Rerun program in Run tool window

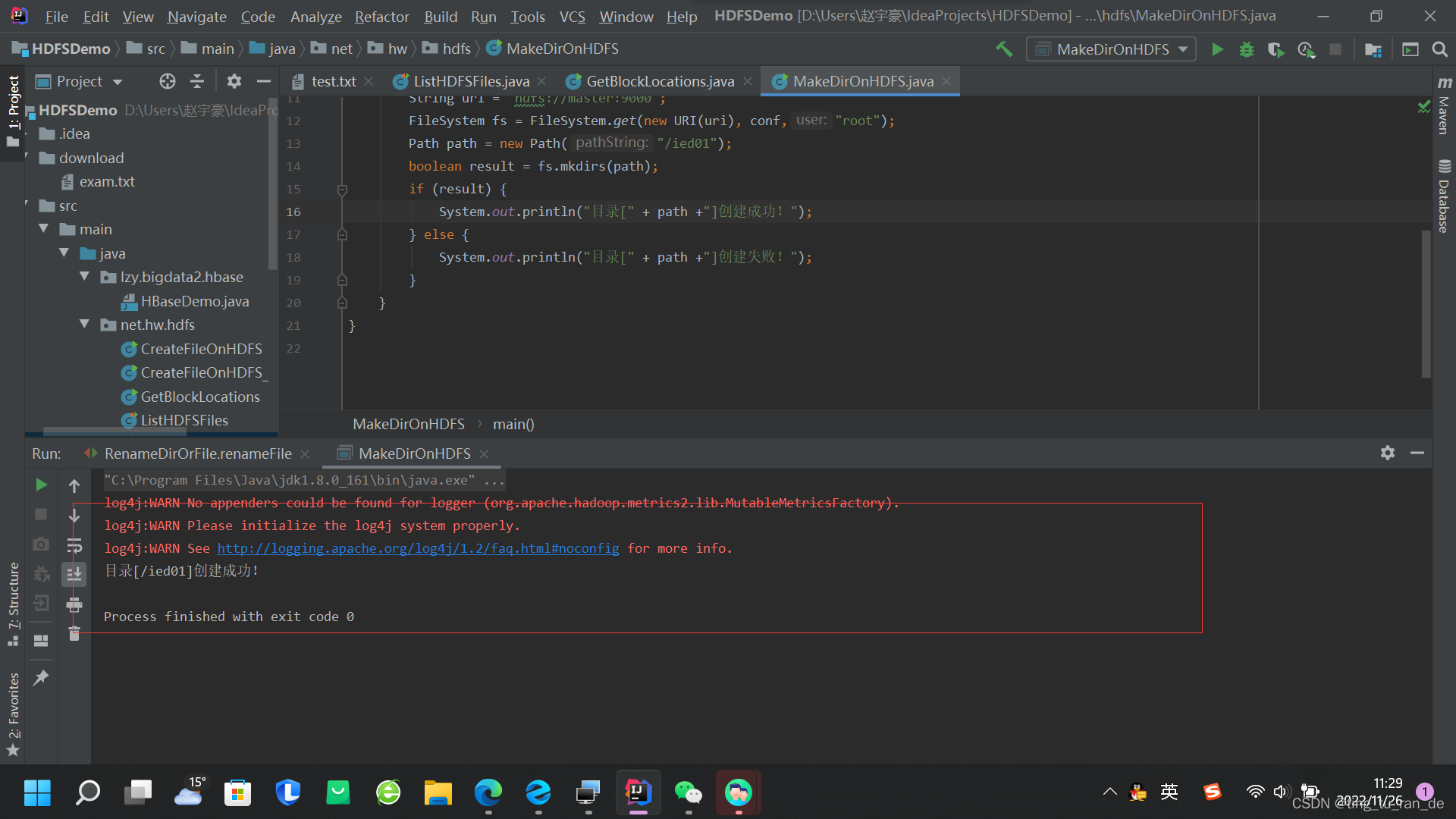pyautogui.click(x=41, y=485)
